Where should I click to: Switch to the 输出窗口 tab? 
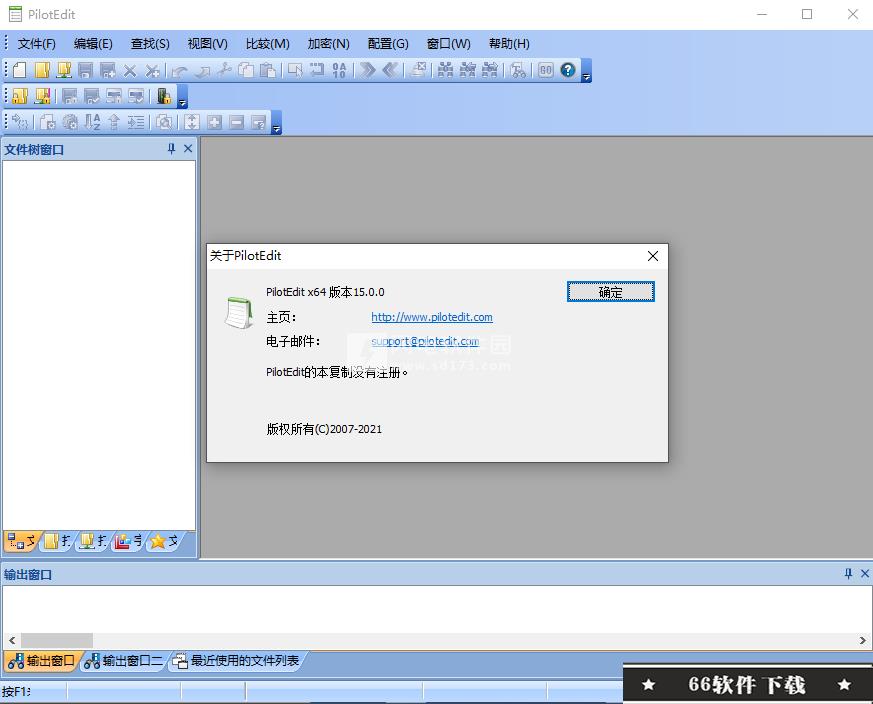[x=42, y=661]
